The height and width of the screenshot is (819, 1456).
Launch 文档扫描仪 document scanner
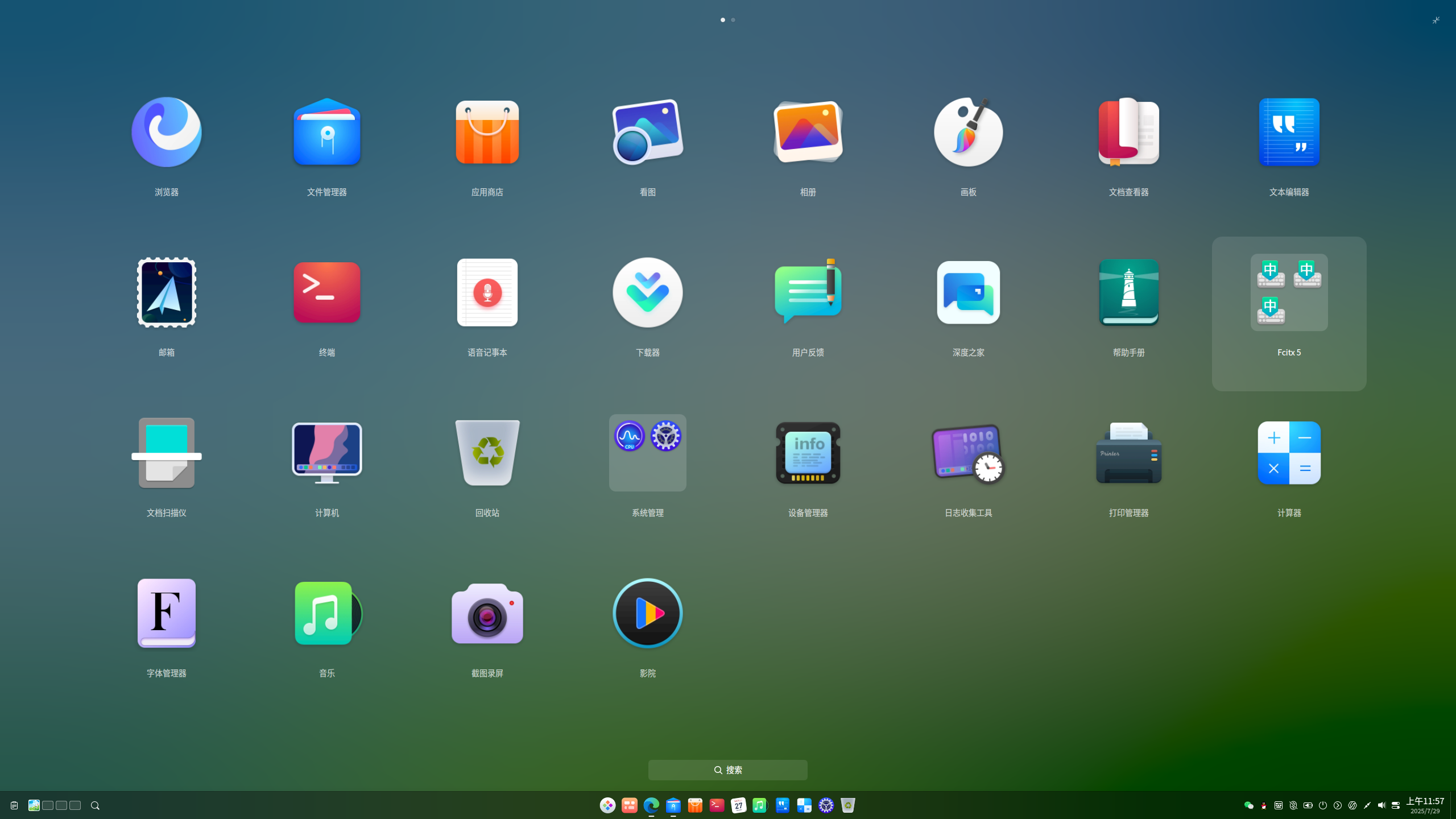click(x=166, y=453)
